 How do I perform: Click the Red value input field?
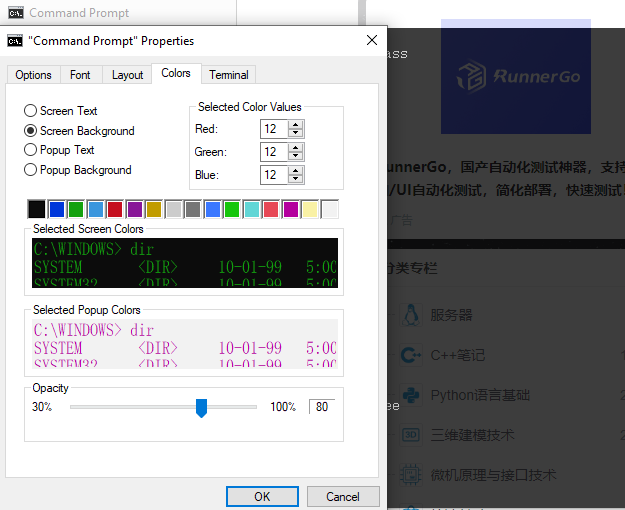coord(274,129)
